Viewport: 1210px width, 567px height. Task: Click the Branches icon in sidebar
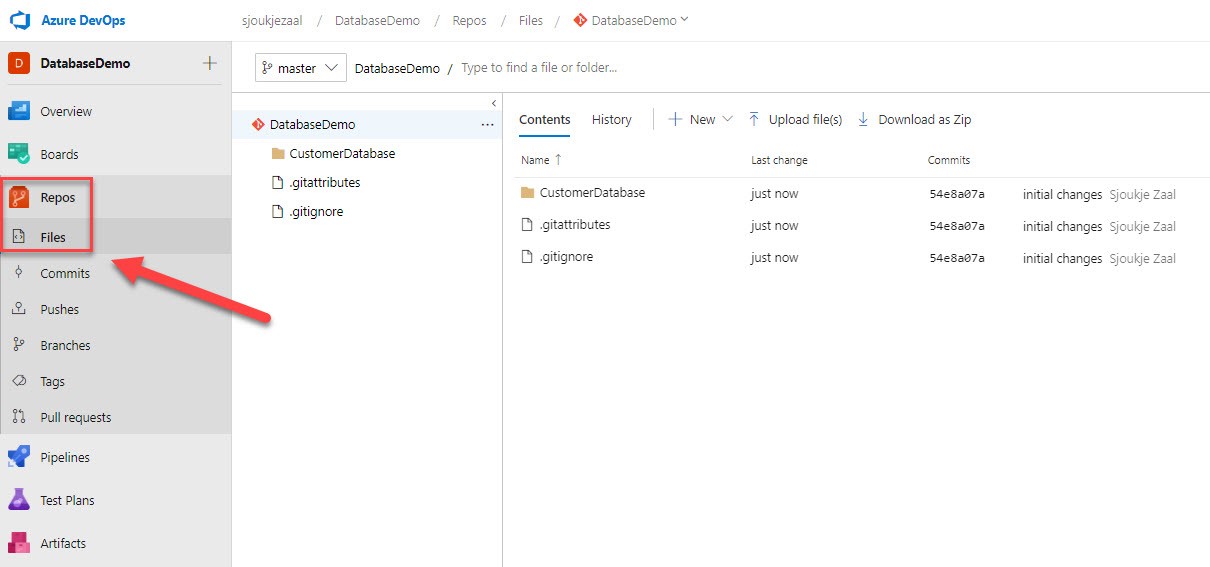coord(19,345)
